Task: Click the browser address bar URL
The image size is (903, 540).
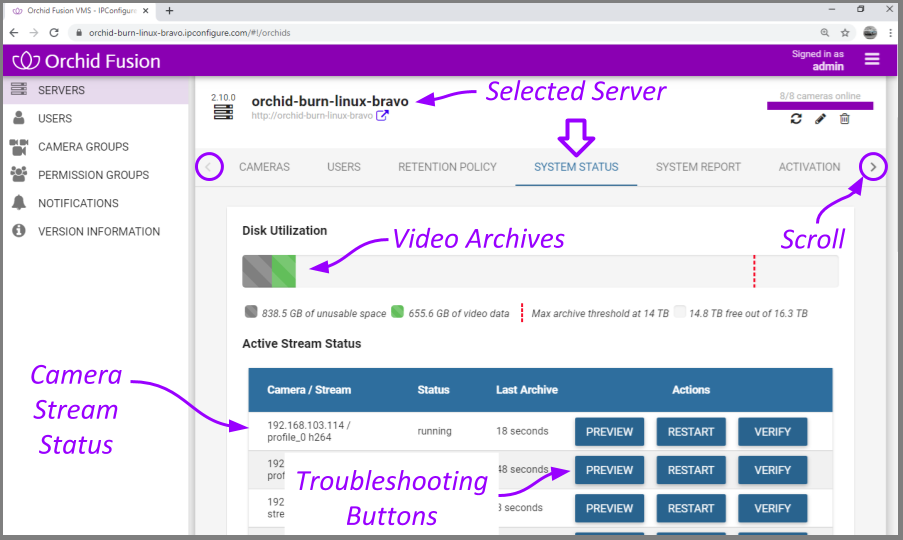Action: [189, 33]
